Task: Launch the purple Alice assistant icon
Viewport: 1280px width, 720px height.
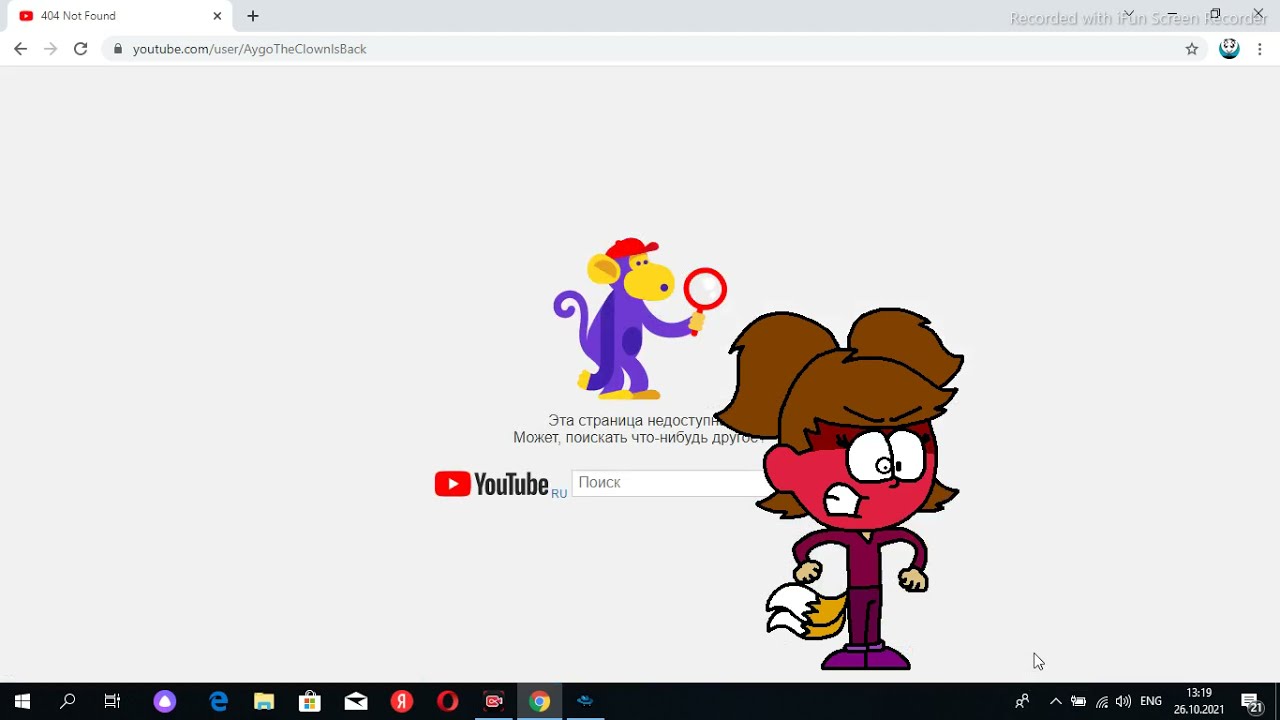Action: (165, 701)
